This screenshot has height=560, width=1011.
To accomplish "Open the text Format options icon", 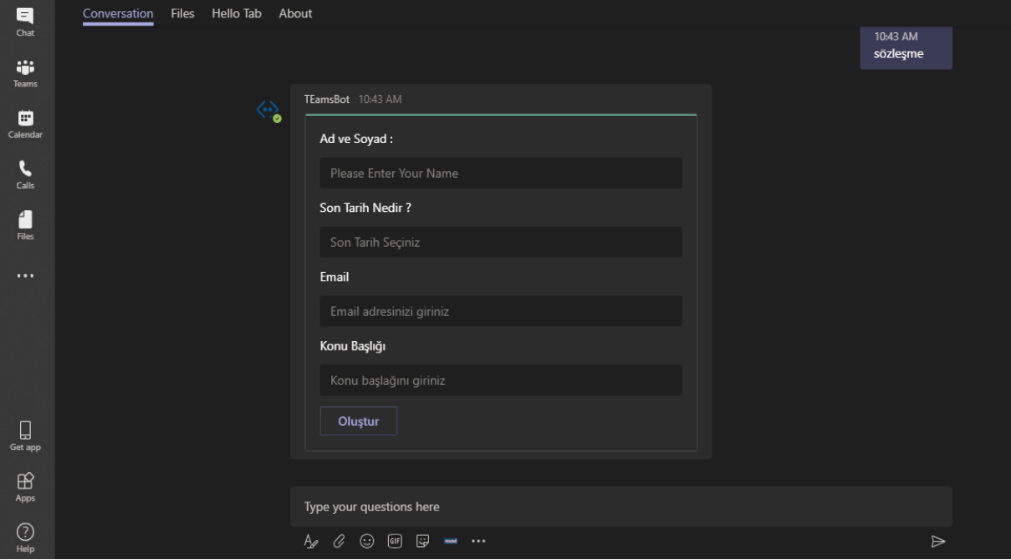I will [311, 541].
